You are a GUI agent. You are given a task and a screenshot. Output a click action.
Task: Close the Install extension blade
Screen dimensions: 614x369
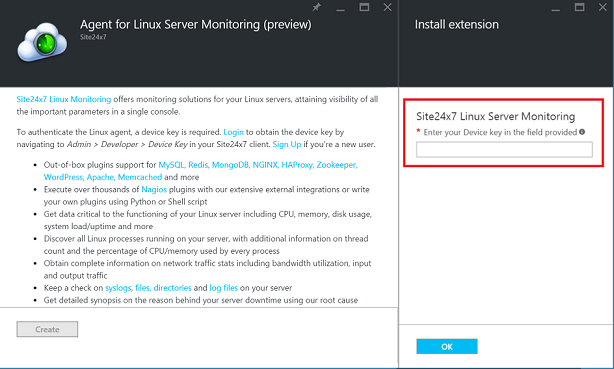point(603,7)
